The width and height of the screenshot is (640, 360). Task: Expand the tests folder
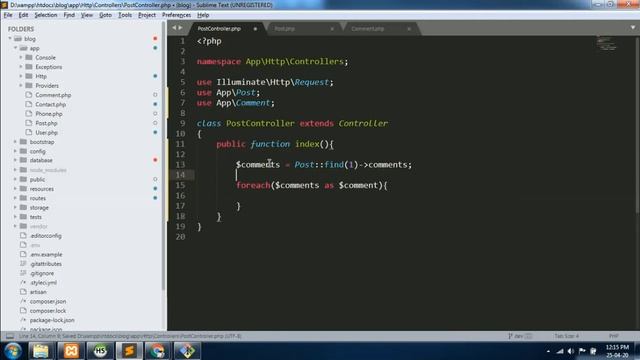(x=16, y=217)
